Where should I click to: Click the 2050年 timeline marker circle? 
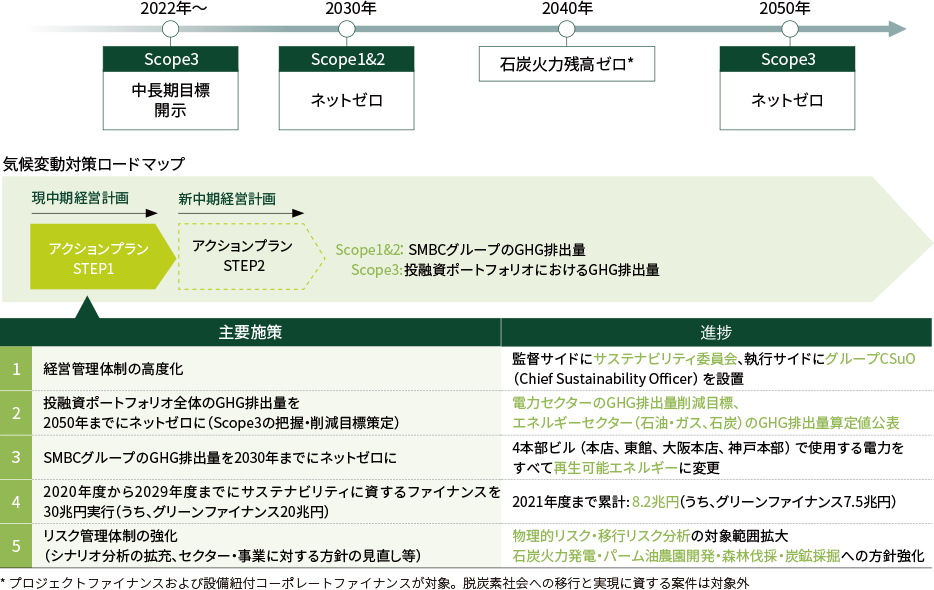790,29
